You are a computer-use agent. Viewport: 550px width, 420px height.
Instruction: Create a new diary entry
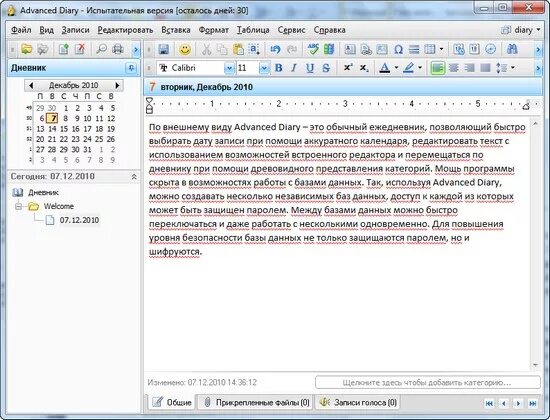(63, 49)
